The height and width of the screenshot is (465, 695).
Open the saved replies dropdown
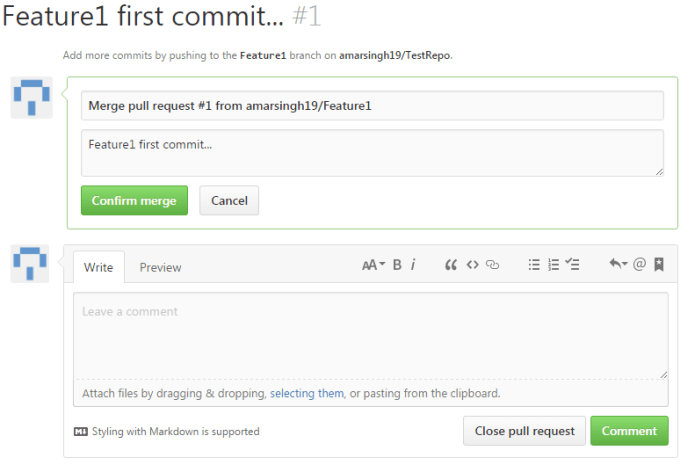pos(618,265)
